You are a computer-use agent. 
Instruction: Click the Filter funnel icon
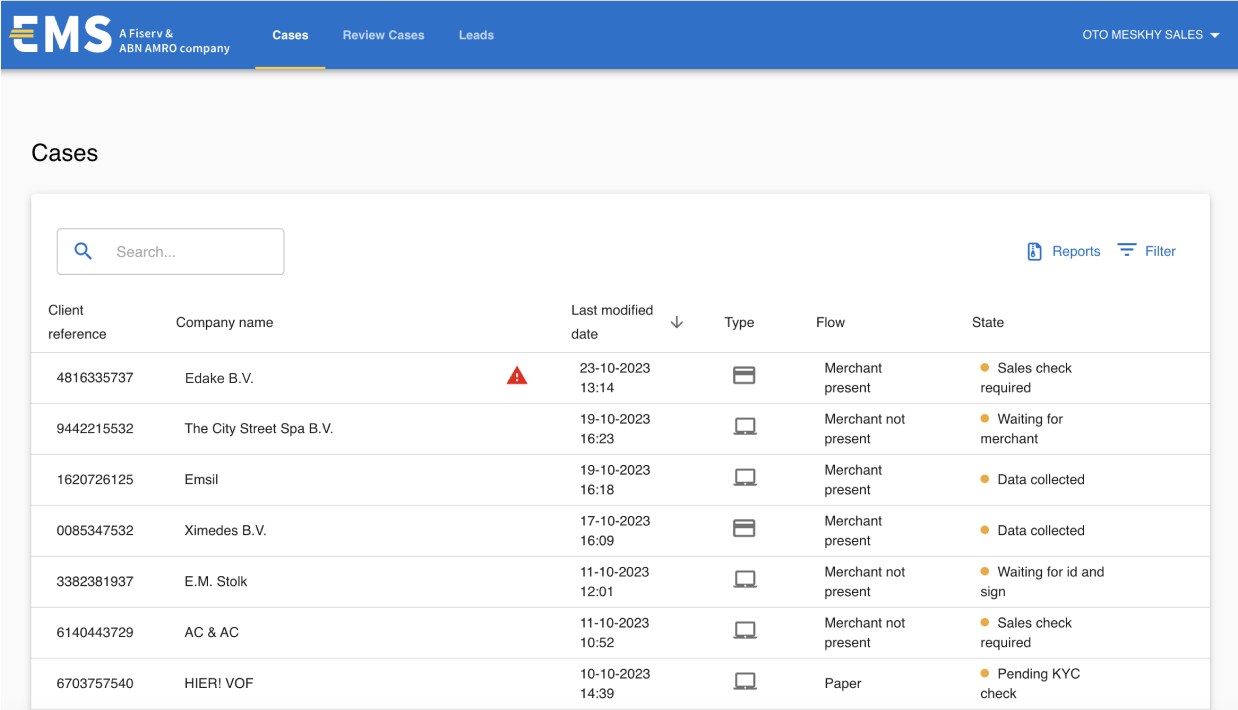tap(1127, 250)
